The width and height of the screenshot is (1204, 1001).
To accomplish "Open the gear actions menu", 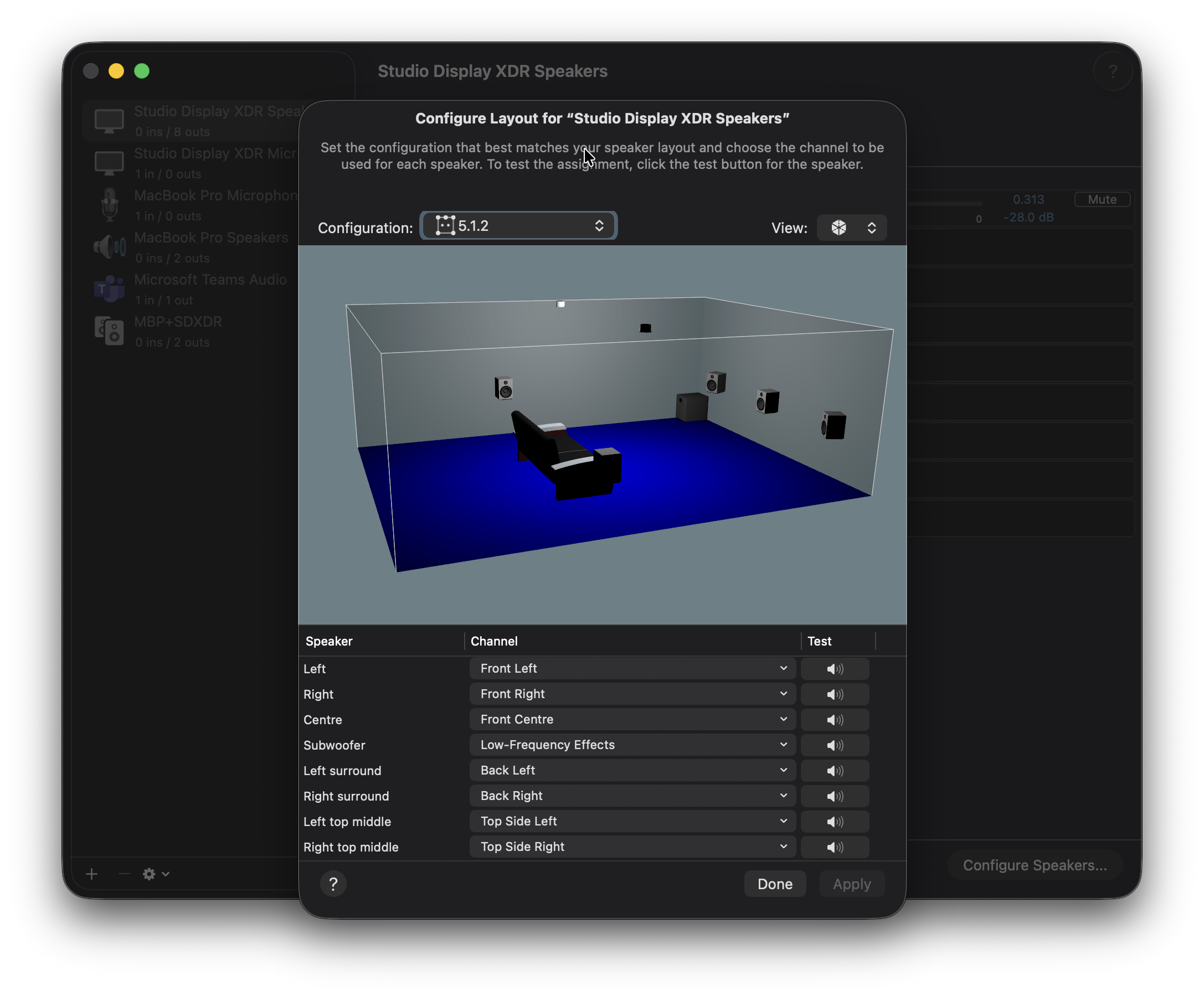I will point(156,874).
